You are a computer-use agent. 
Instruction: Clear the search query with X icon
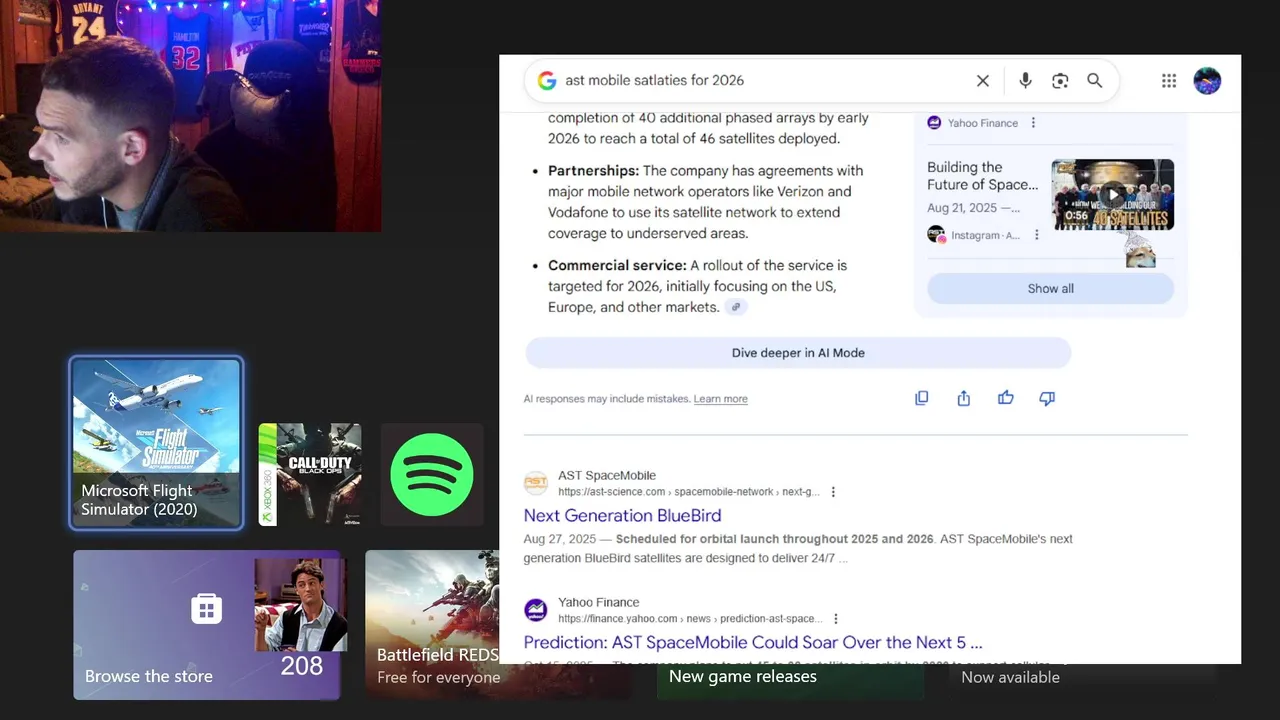(x=983, y=81)
